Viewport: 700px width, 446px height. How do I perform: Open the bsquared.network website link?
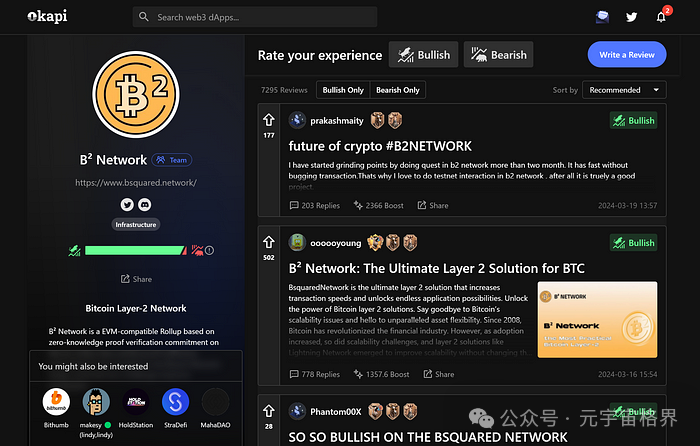coord(136,183)
